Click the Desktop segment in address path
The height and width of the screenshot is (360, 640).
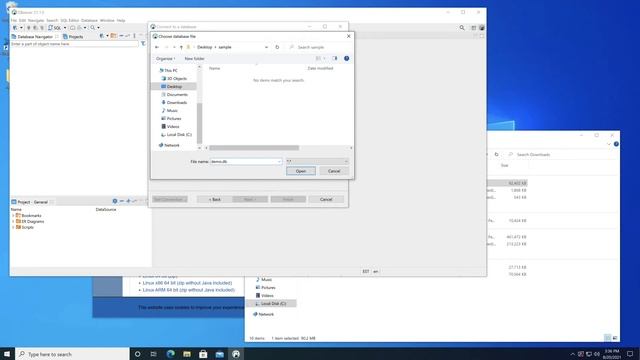point(204,47)
